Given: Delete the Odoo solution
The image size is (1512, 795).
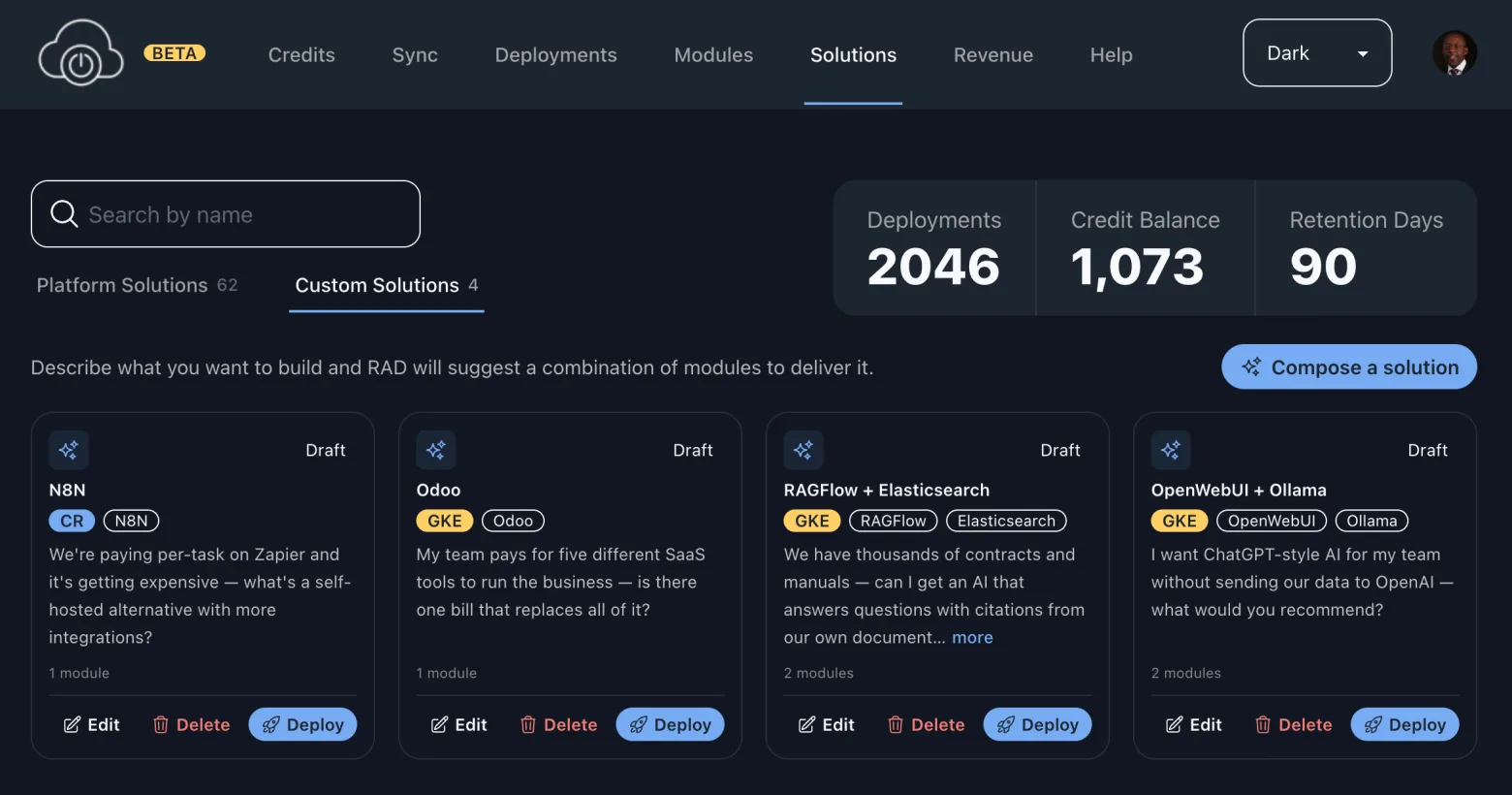Looking at the screenshot, I should click(558, 724).
